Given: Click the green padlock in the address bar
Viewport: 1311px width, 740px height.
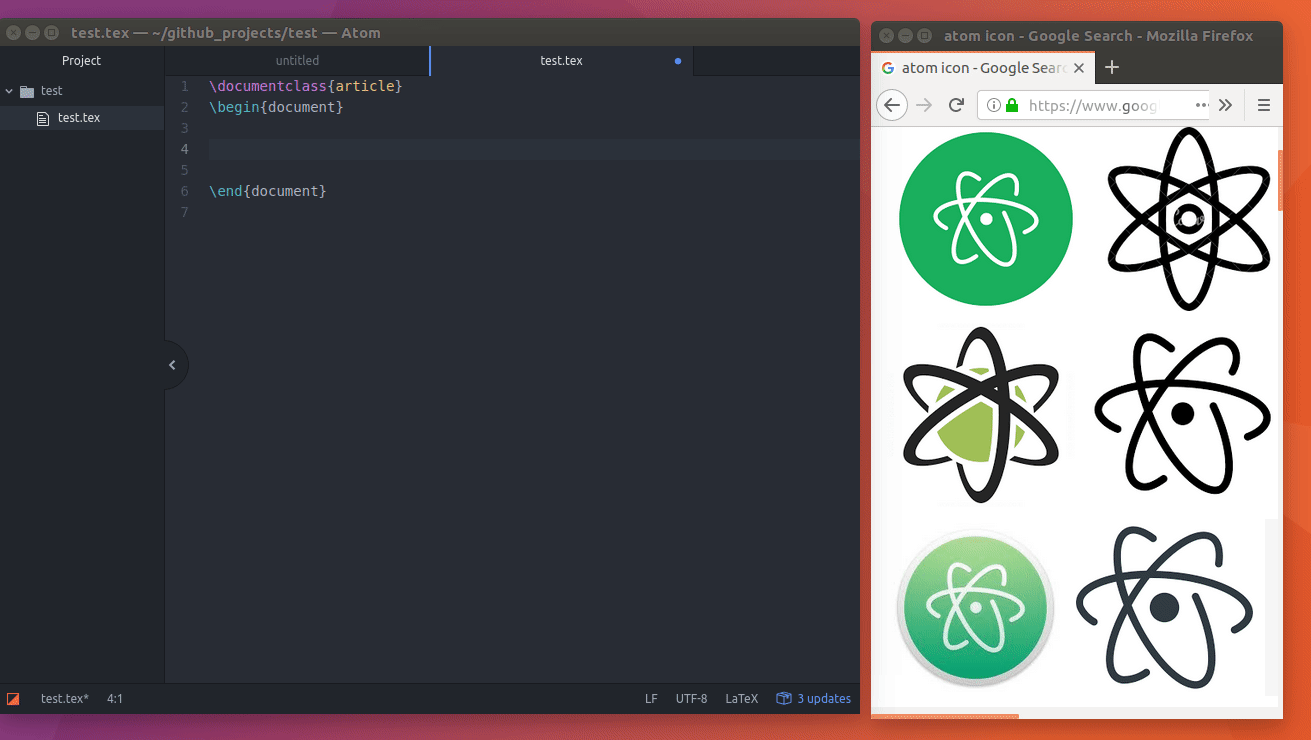Looking at the screenshot, I should point(1012,105).
